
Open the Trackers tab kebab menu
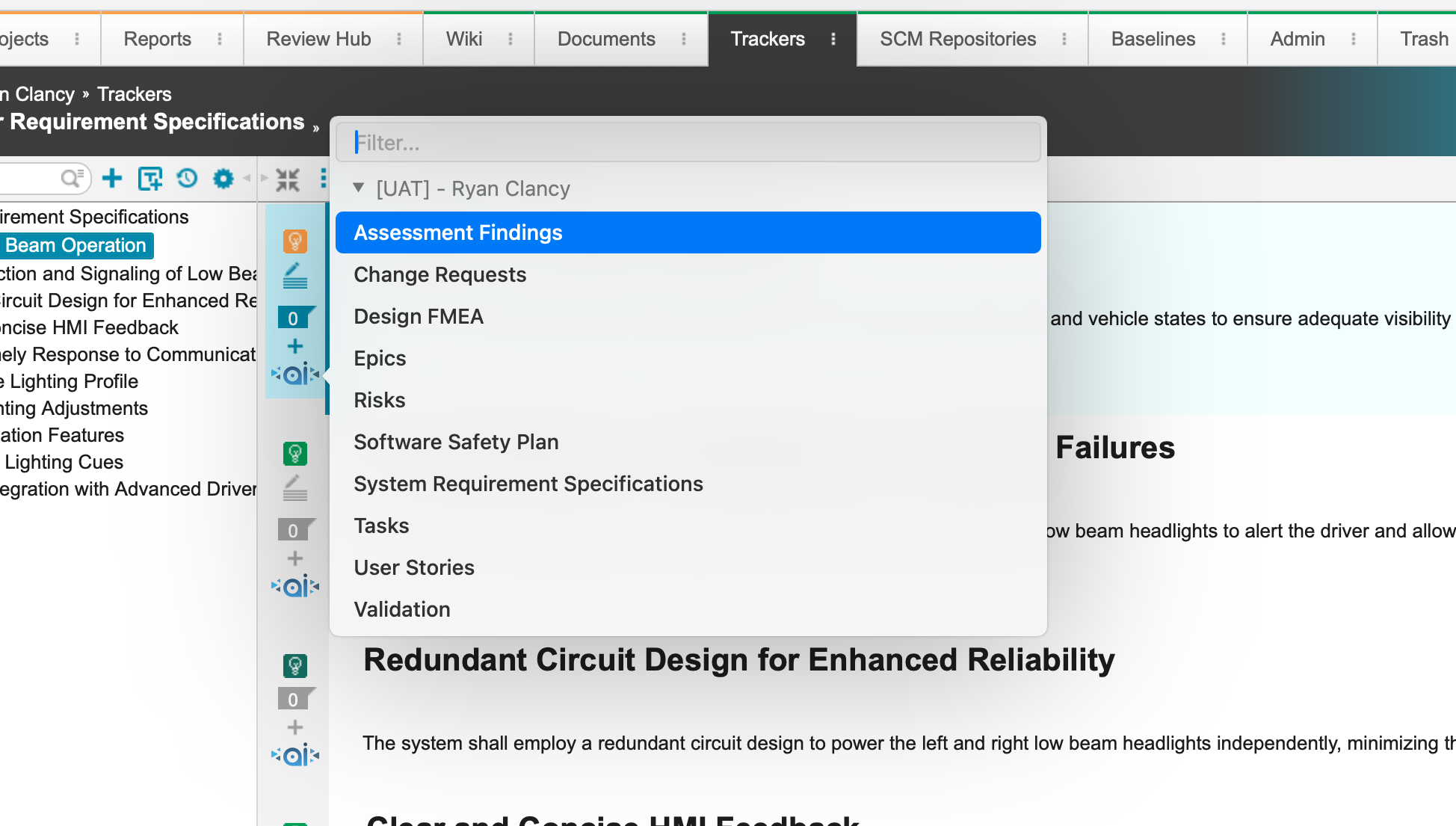pyautogui.click(x=833, y=39)
